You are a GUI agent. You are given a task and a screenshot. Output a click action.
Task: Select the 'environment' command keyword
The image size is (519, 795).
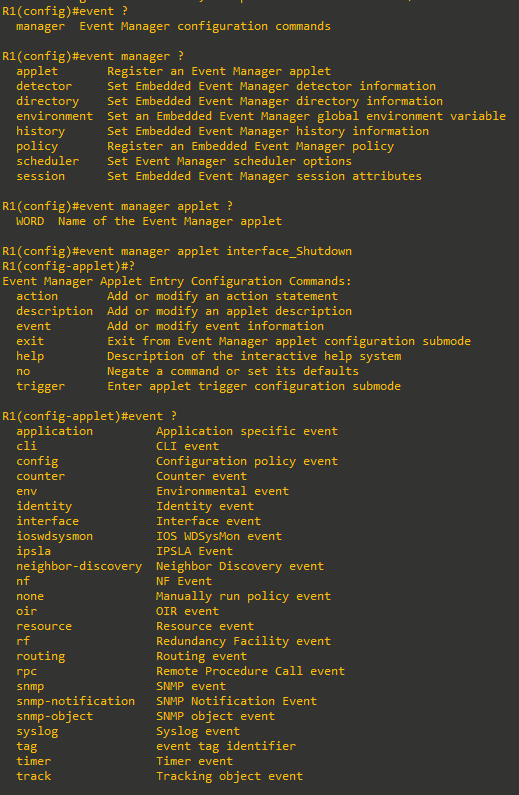pyautogui.click(x=55, y=116)
